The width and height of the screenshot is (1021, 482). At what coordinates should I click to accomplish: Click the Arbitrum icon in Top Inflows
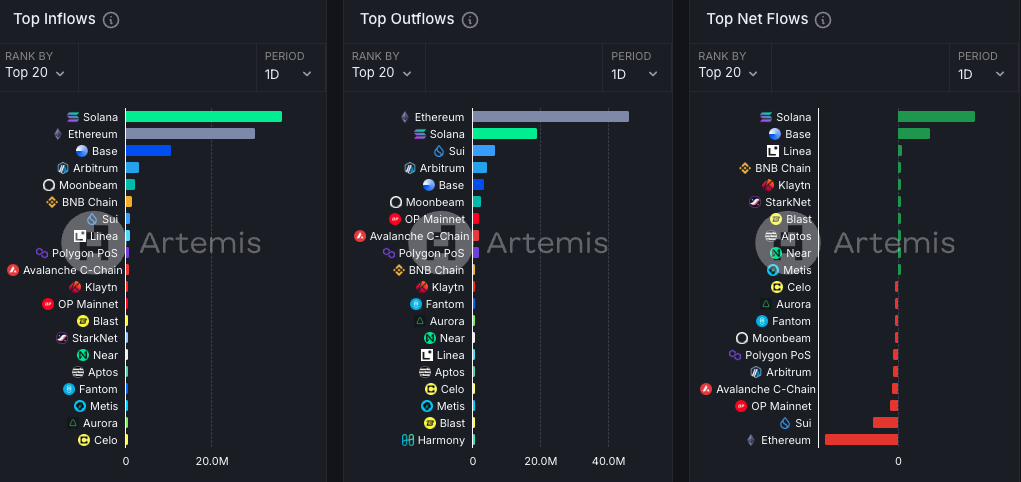[x=63, y=168]
